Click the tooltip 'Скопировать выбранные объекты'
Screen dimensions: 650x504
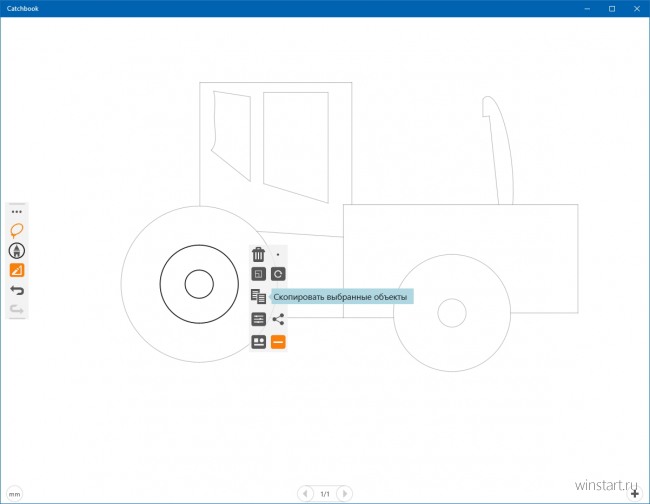[340, 297]
